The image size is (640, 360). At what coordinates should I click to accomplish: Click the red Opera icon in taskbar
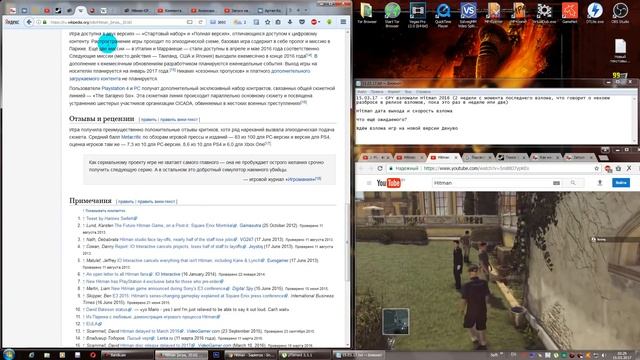93,355
